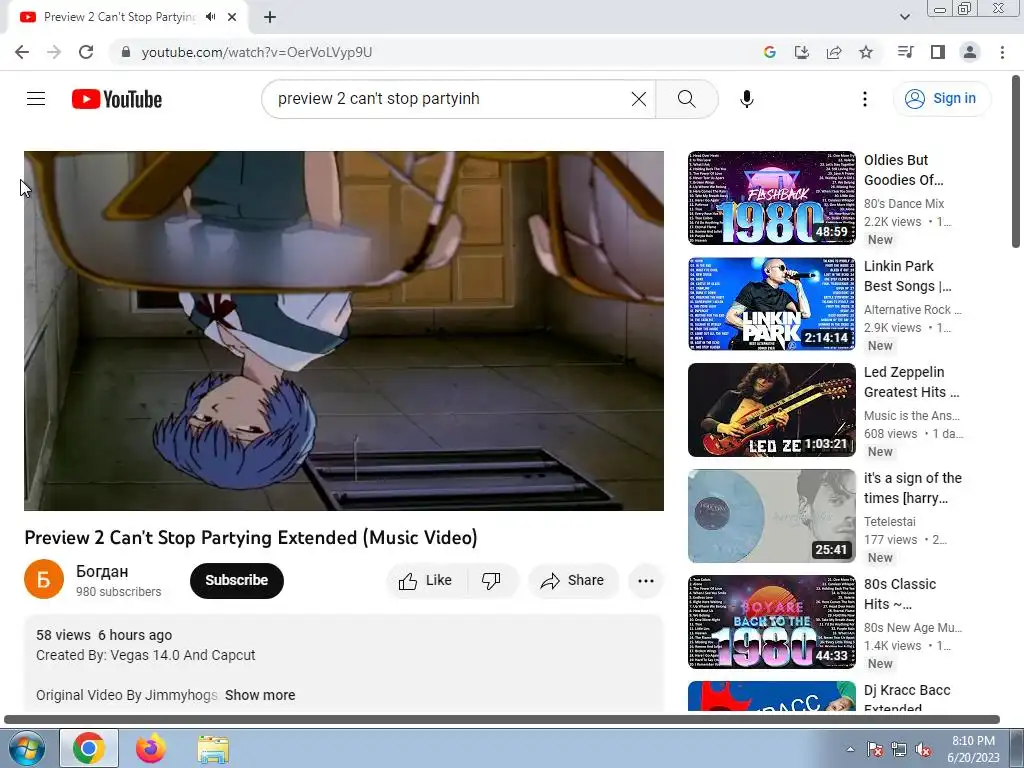Share the video

click(x=573, y=581)
